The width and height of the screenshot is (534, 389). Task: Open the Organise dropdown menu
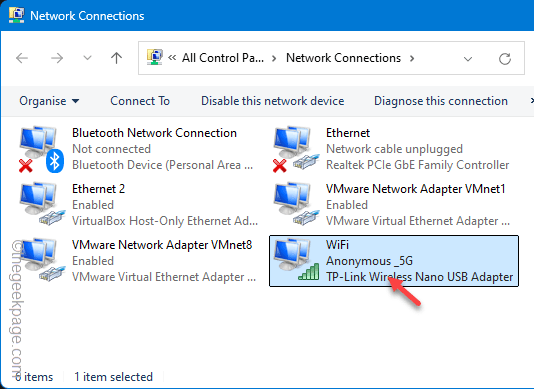click(49, 101)
